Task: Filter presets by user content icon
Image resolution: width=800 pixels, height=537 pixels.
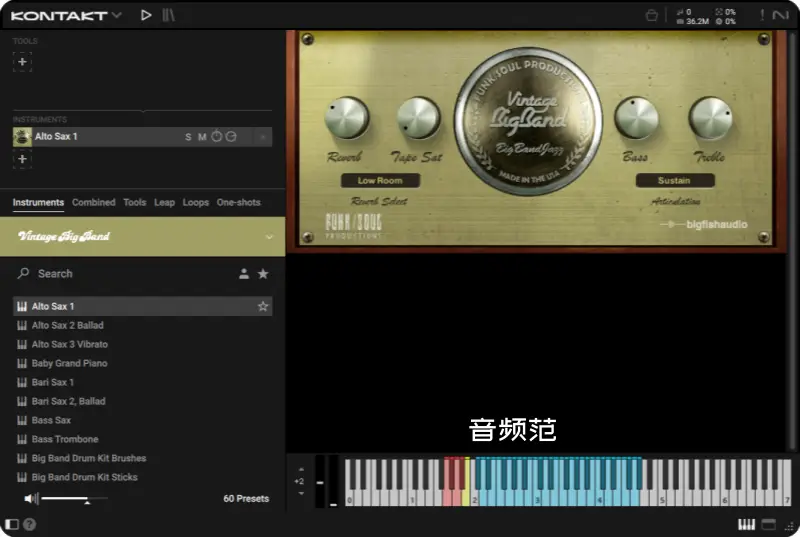Action: [243, 274]
